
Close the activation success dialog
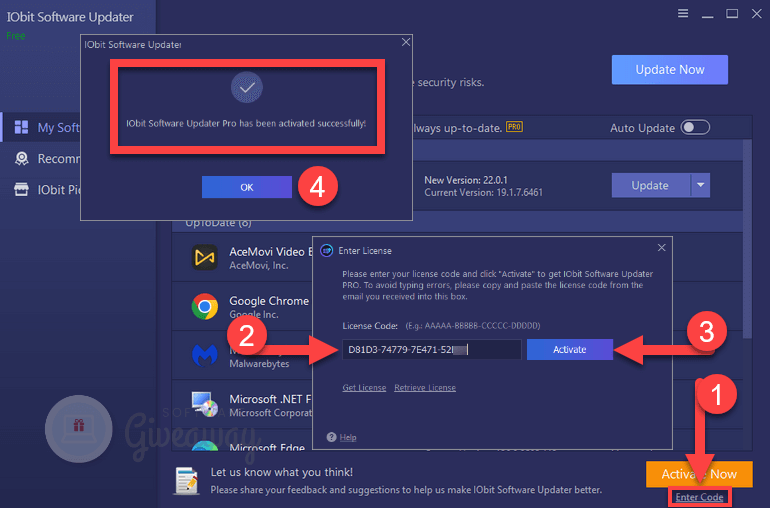[x=406, y=42]
